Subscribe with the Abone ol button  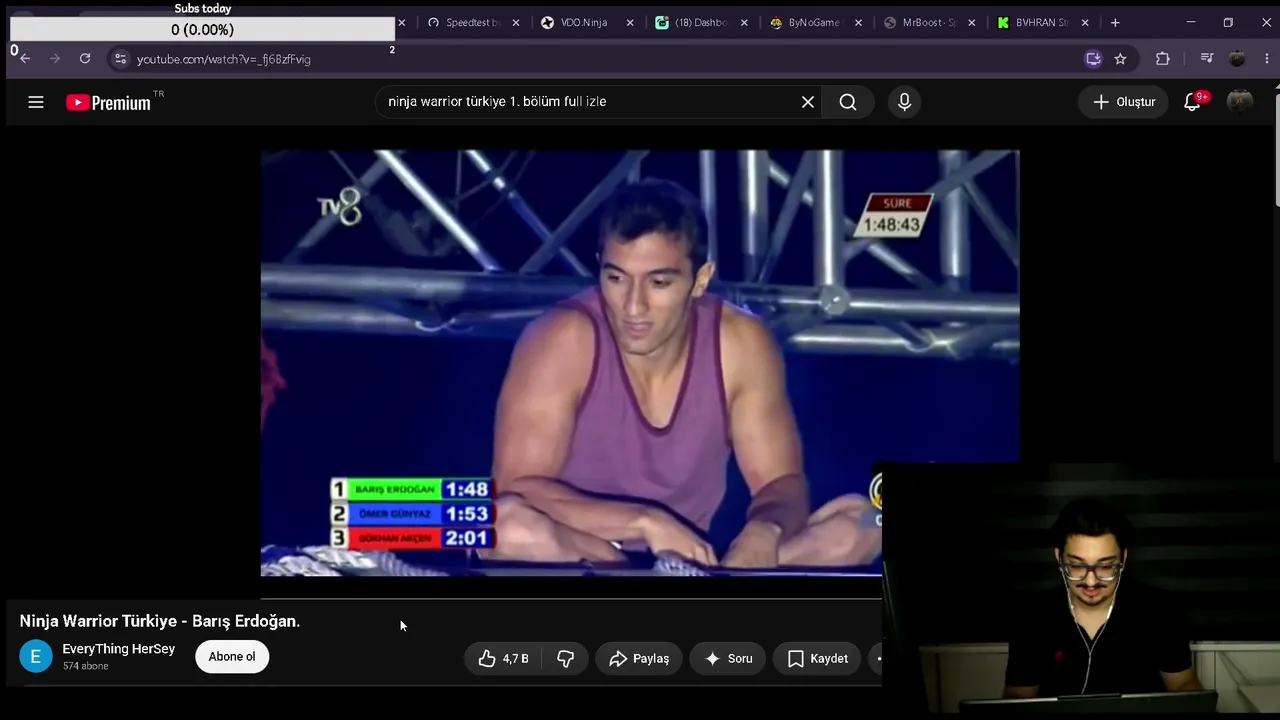[232, 657]
